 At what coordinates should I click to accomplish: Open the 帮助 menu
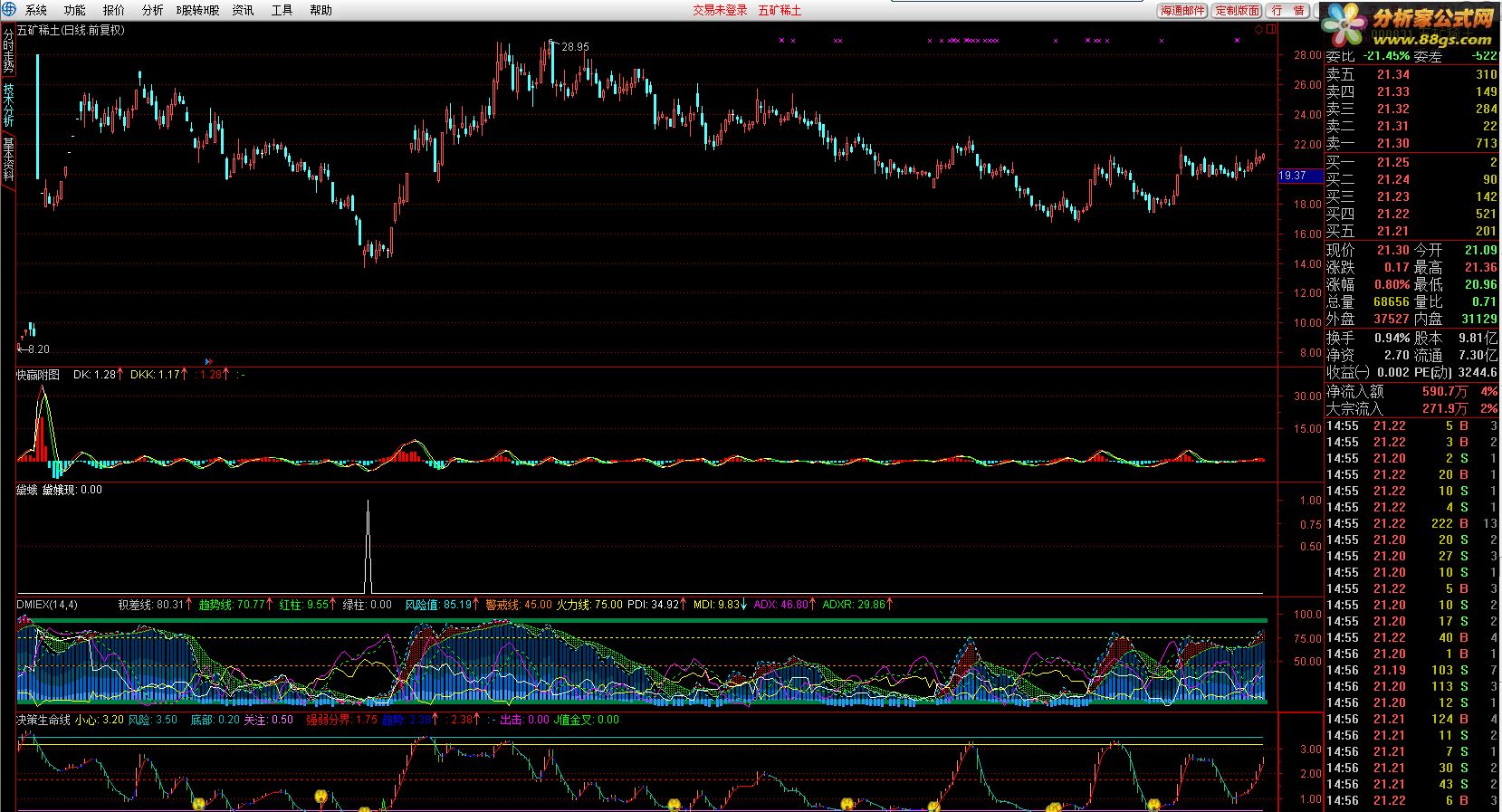point(320,11)
